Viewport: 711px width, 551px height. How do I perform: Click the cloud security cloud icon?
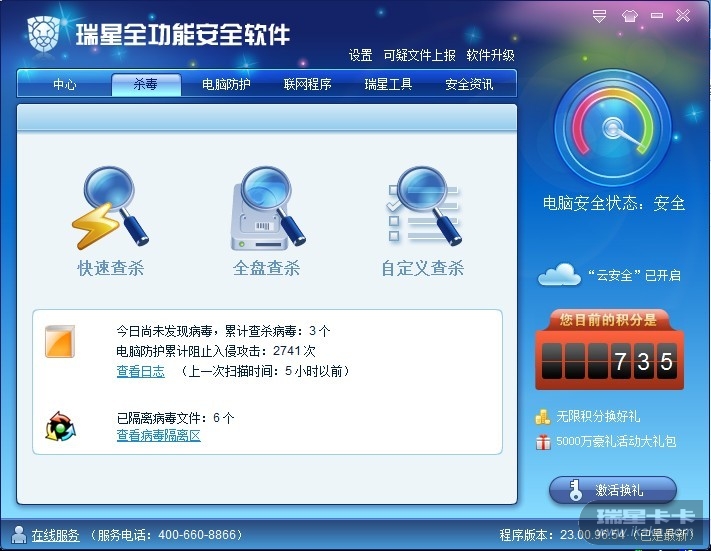[559, 274]
